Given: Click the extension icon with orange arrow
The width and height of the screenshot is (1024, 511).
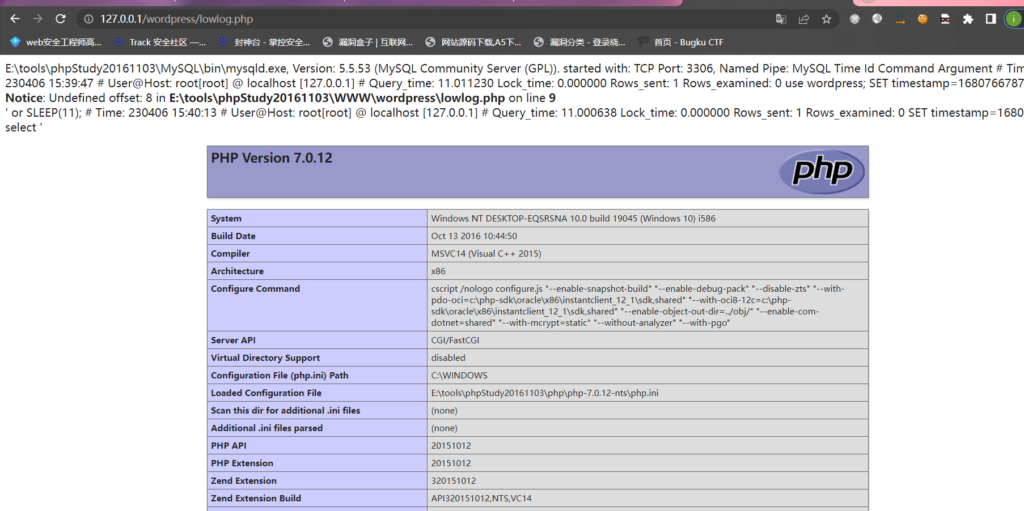Looking at the screenshot, I should tap(900, 19).
